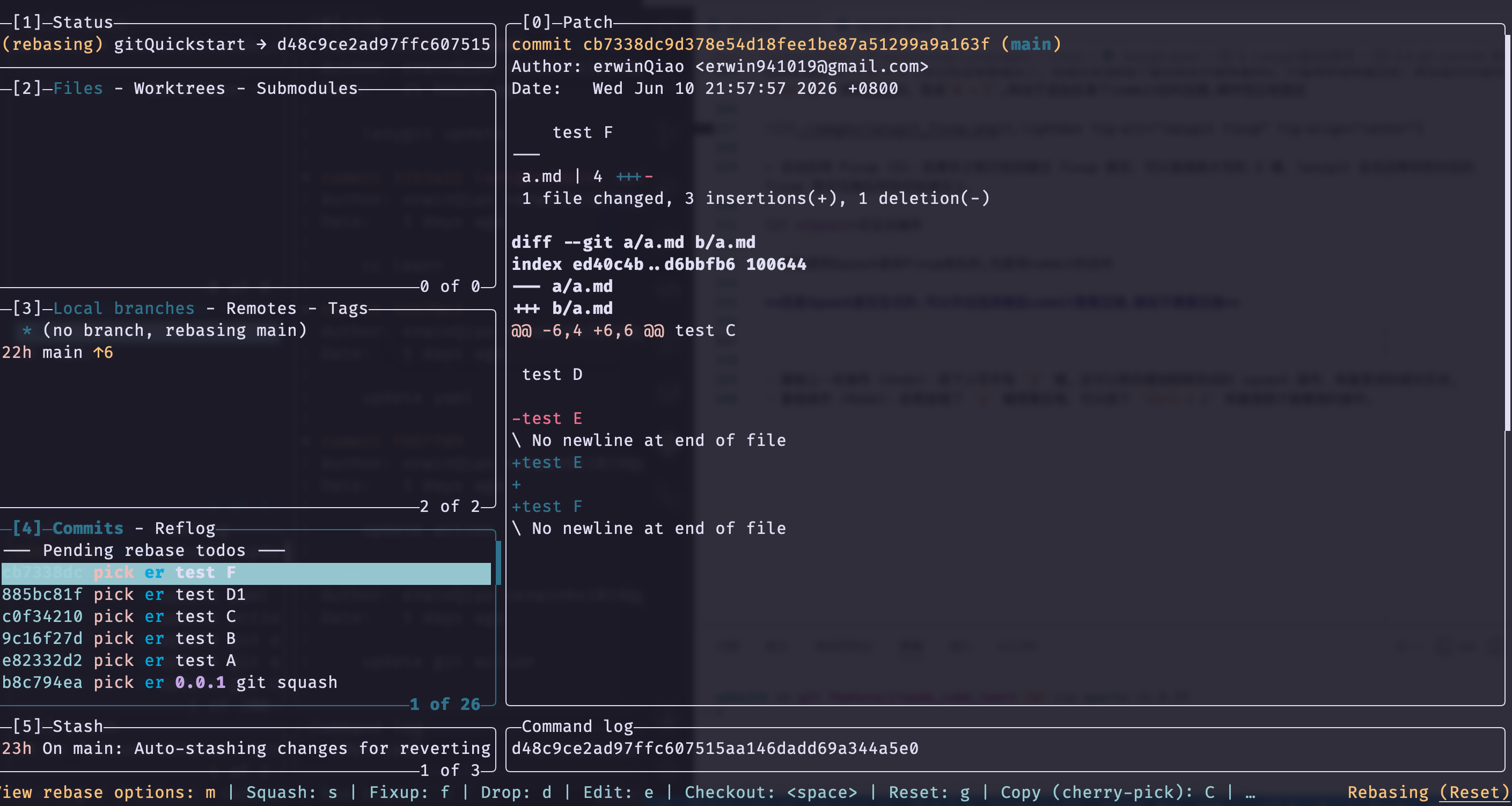Click the Author line in Patch
Screen dimensions: 1512x806
pos(720,67)
